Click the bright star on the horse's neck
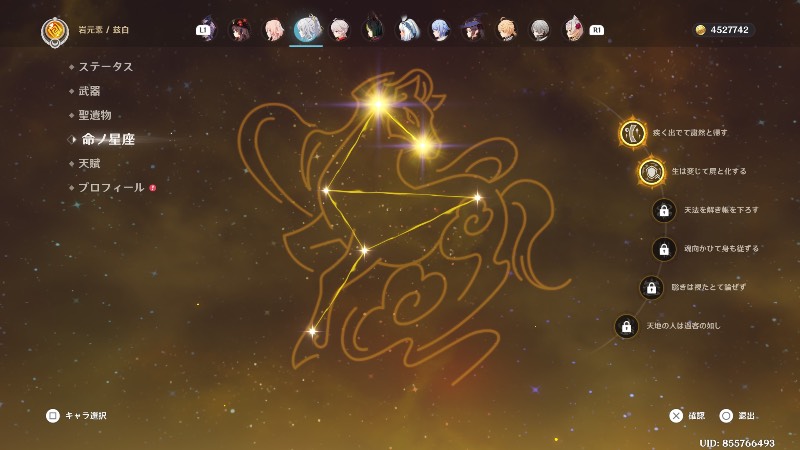Image resolution: width=800 pixels, height=450 pixels. point(423,146)
